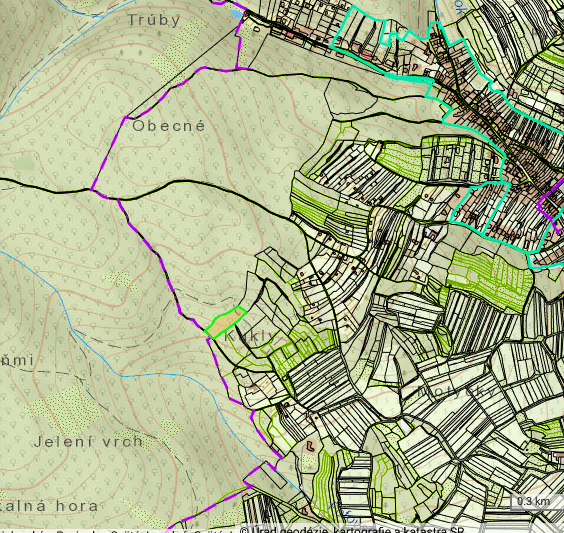
Task: Click the bright green striped vineyard block on the east side
Action: pos(490,278)
